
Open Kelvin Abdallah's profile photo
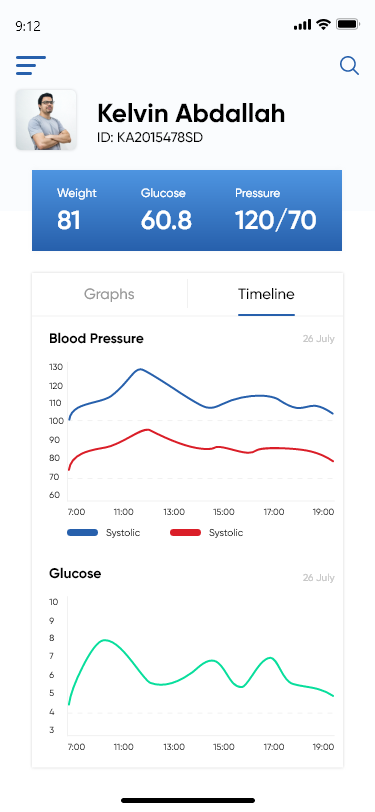tap(46, 120)
